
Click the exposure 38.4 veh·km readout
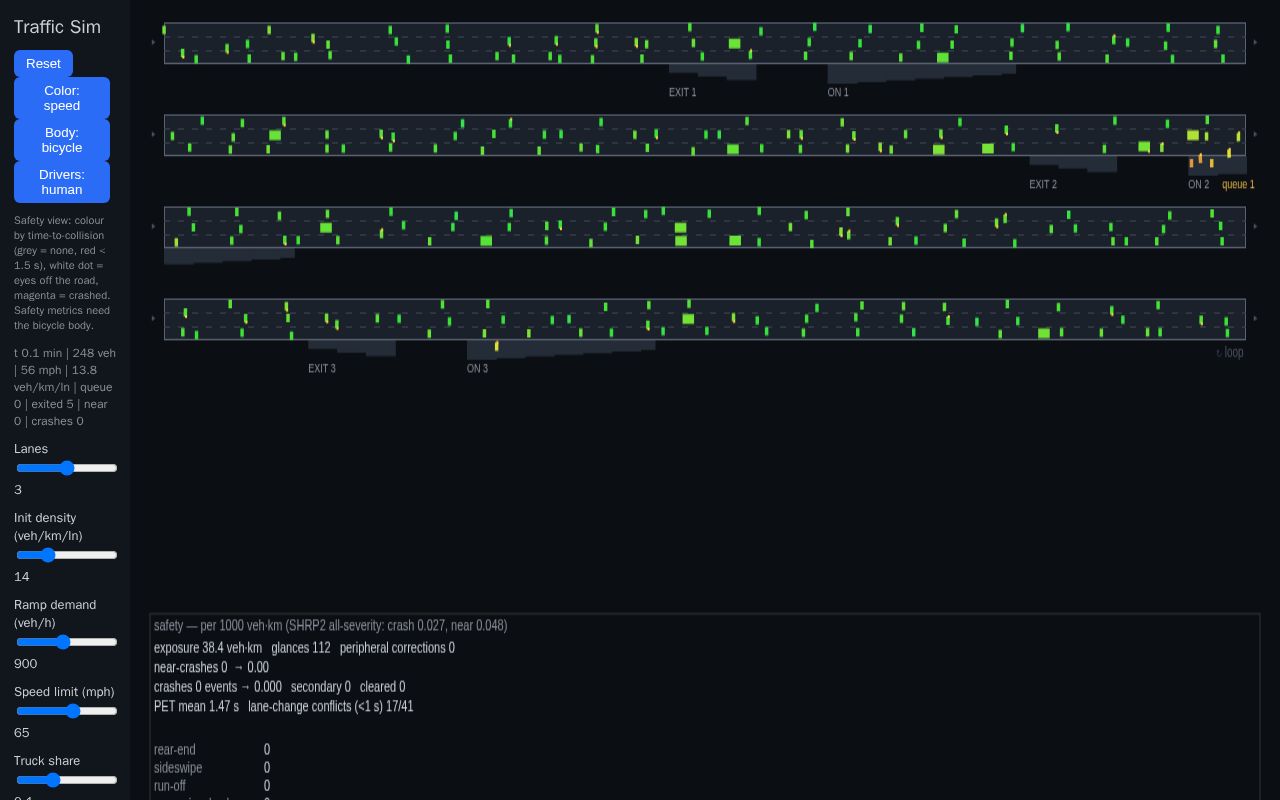(x=208, y=648)
